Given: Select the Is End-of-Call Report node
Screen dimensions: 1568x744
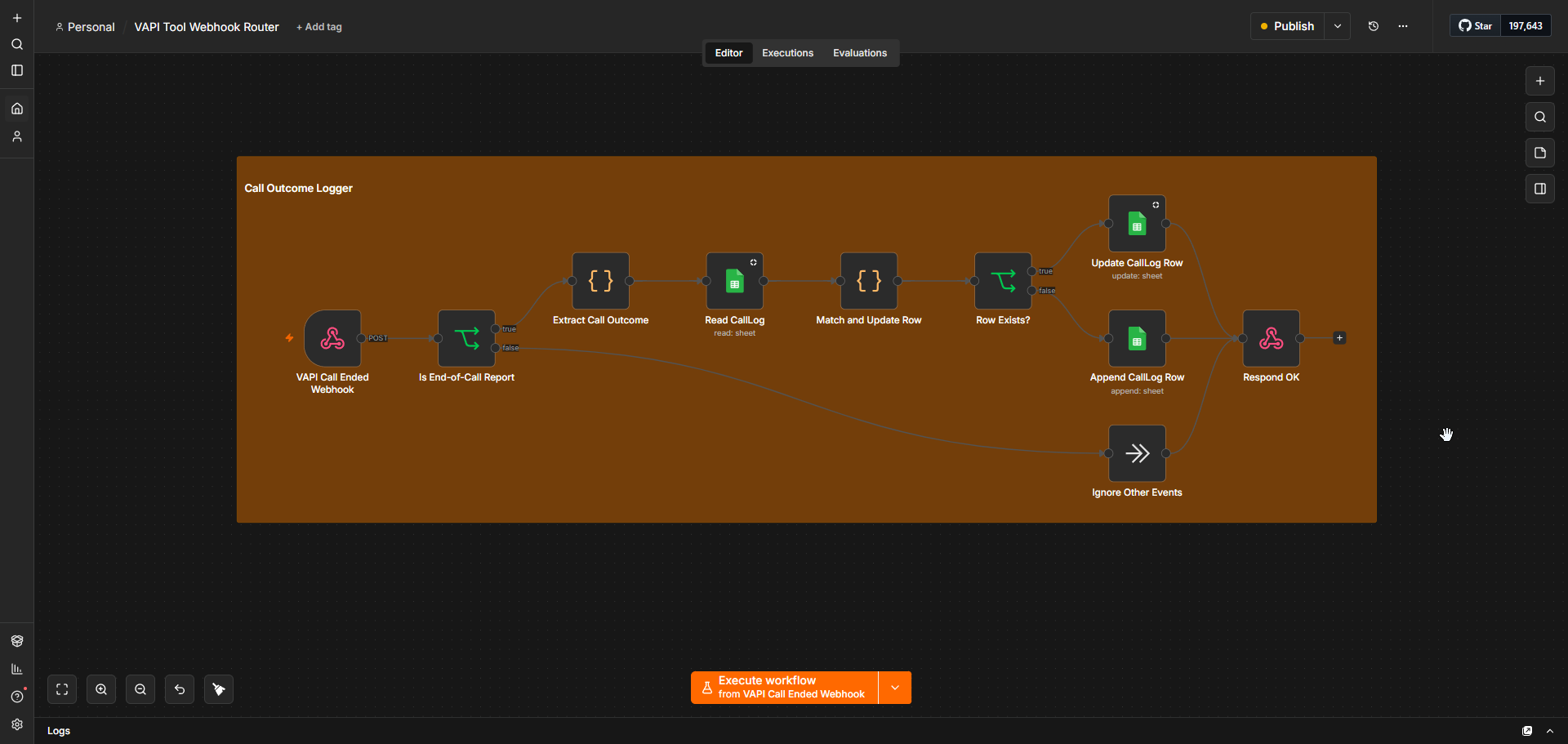Looking at the screenshot, I should pos(466,338).
